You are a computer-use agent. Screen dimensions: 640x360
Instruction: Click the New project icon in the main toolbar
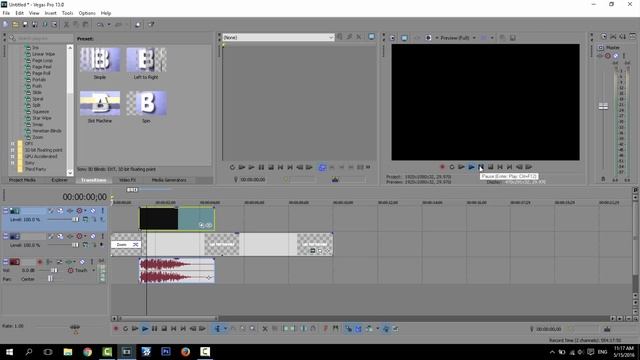tap(5, 24)
